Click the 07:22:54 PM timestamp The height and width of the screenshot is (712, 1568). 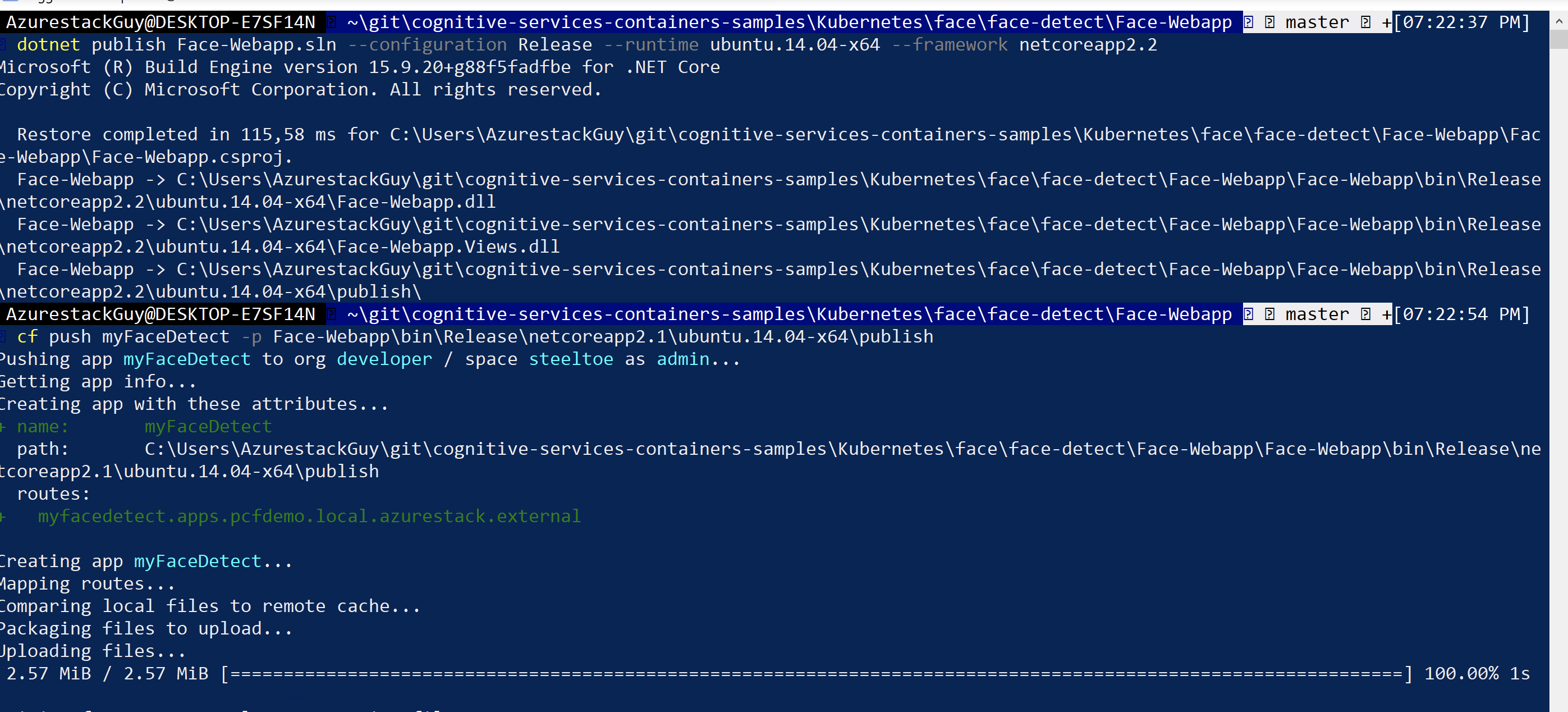point(1461,314)
